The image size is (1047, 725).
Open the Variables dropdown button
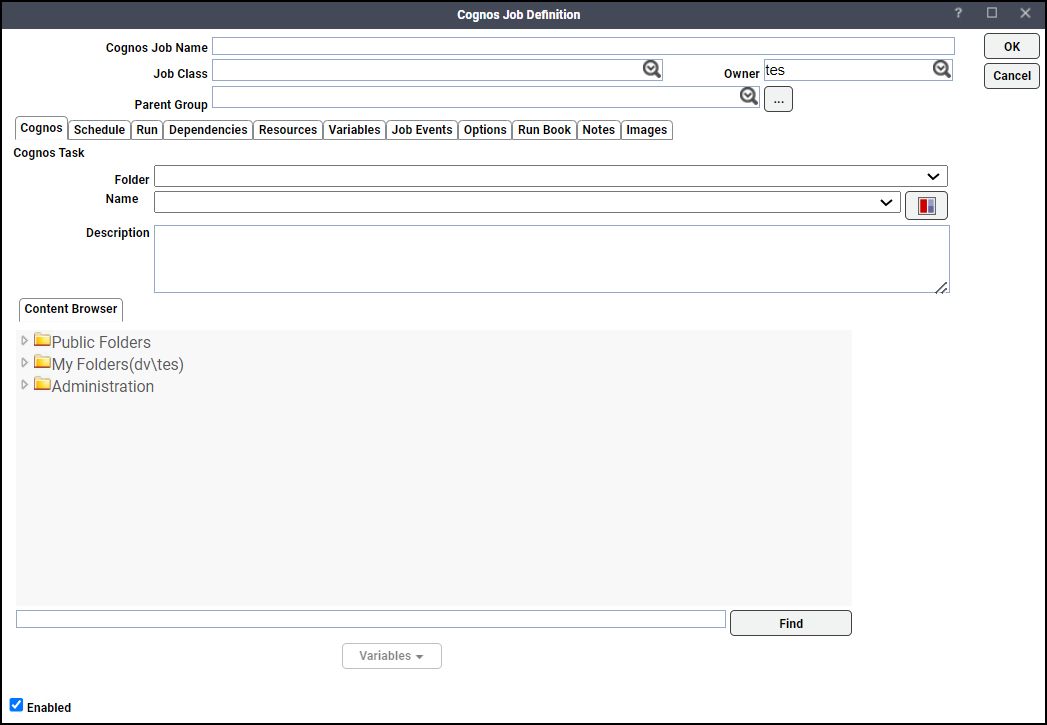point(392,656)
